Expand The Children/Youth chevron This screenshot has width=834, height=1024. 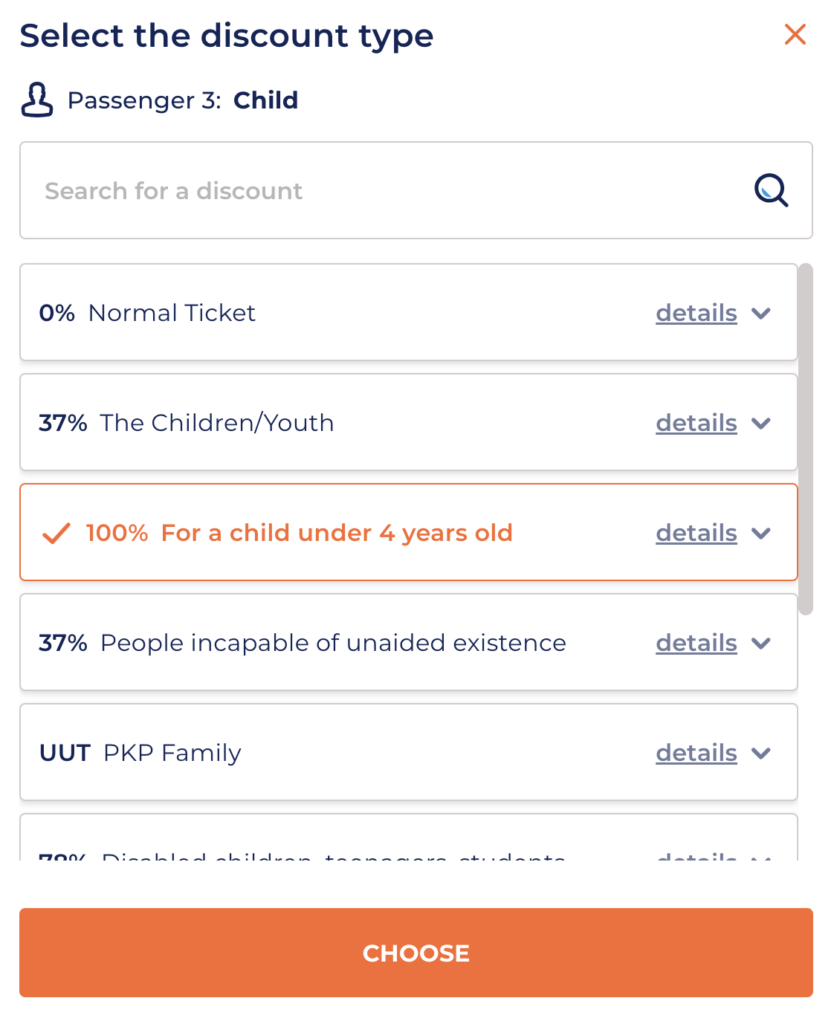click(761, 423)
